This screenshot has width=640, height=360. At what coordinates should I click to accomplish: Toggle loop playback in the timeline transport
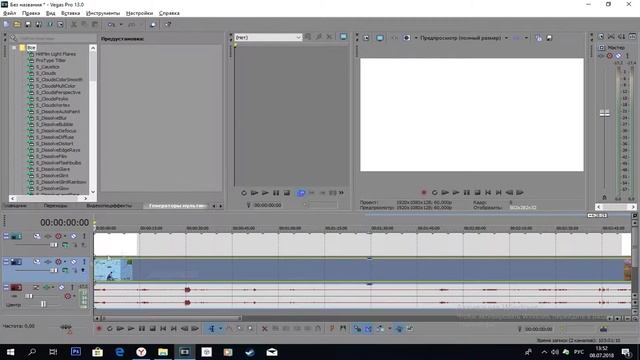click(x=109, y=329)
